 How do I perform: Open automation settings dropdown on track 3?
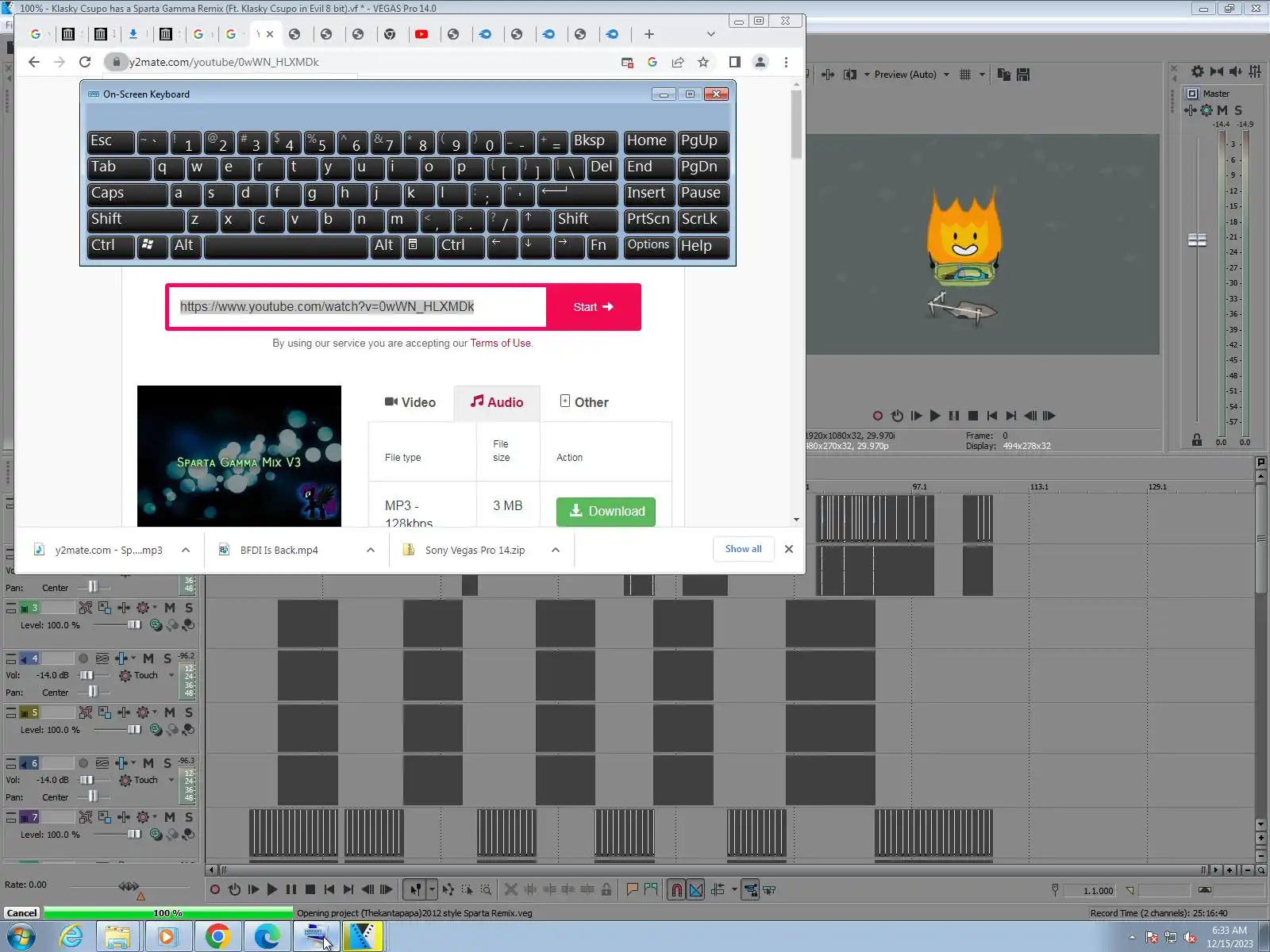155,608
